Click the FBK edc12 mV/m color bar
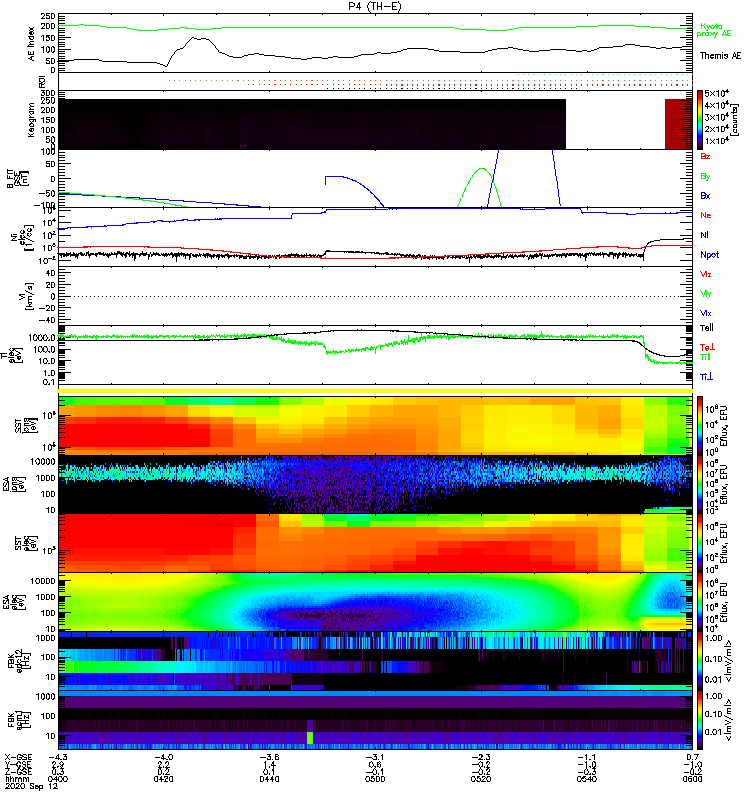 [x=699, y=661]
